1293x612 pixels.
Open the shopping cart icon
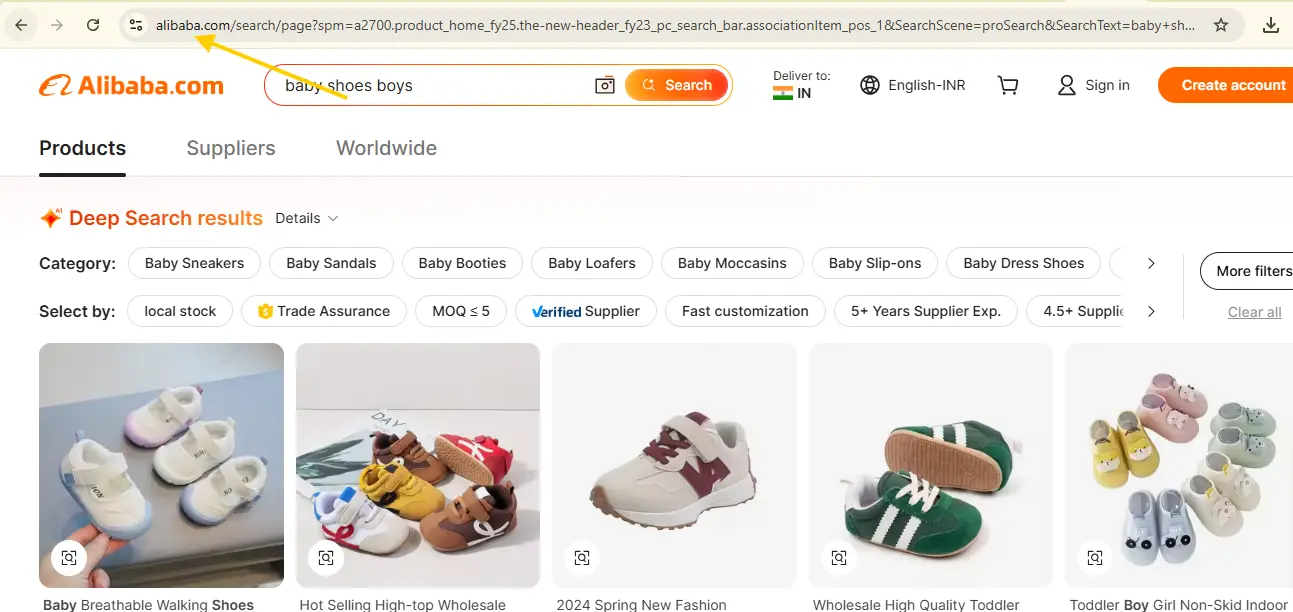(1008, 85)
